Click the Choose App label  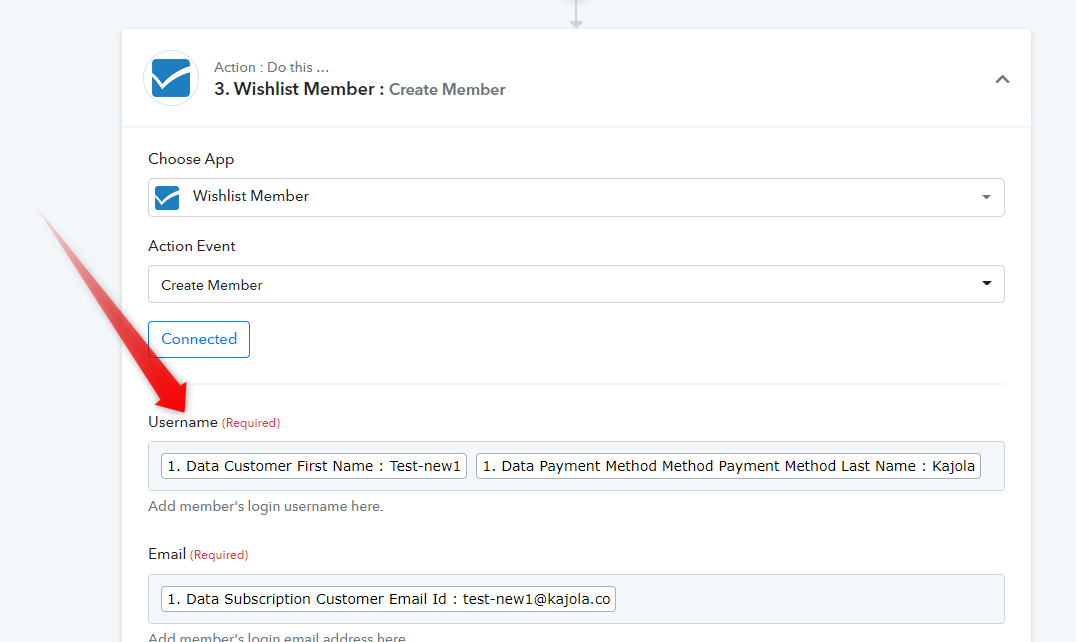(191, 159)
